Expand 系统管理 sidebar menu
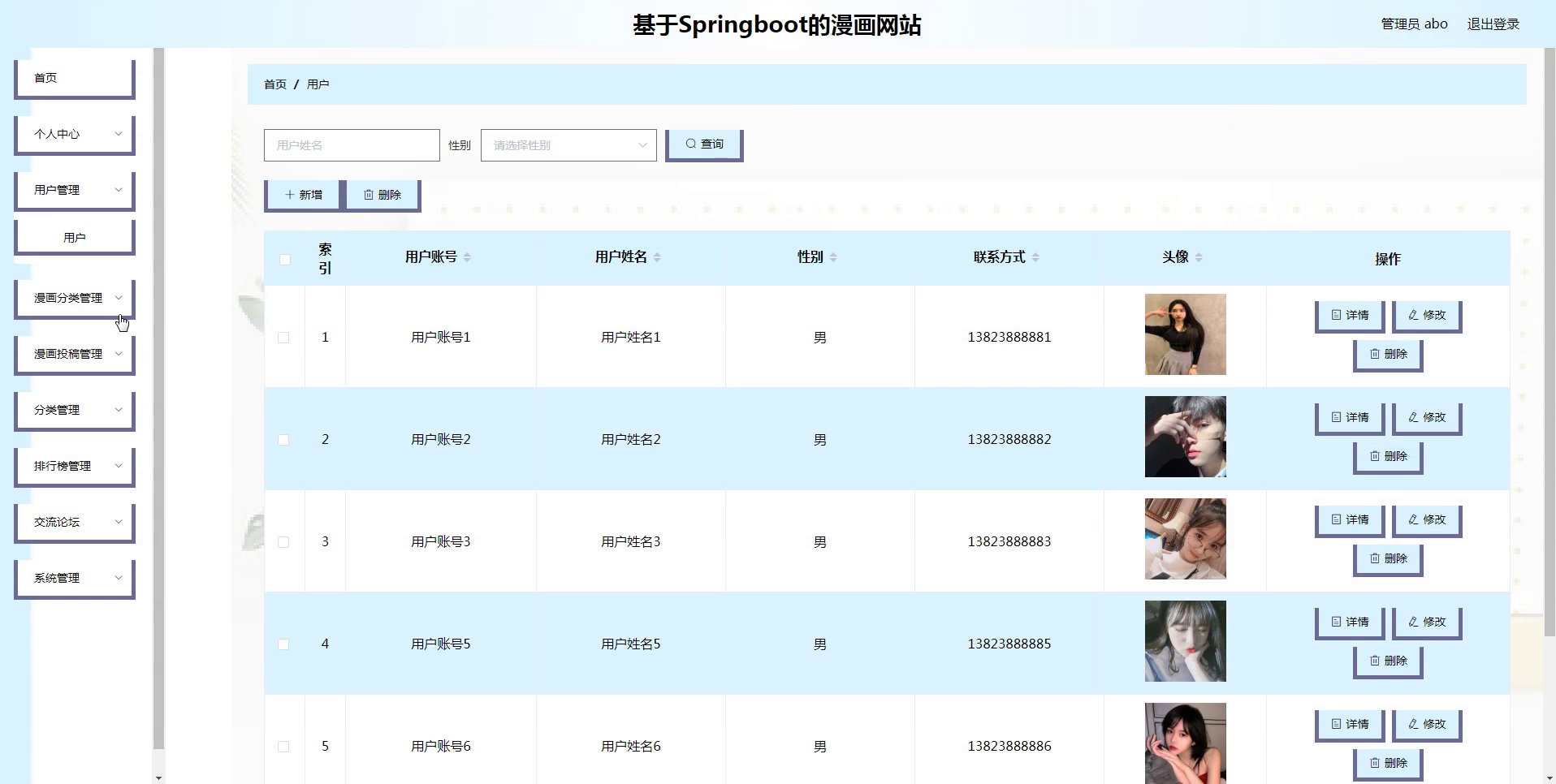This screenshot has width=1556, height=784. (75, 579)
